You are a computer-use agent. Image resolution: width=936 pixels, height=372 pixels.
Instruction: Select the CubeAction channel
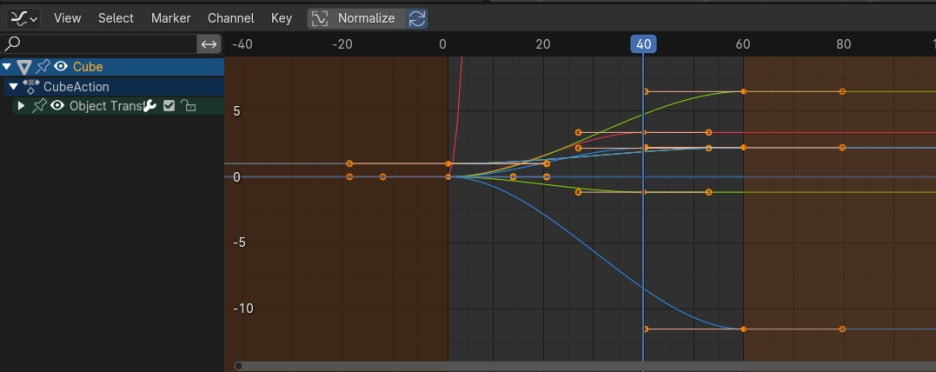76,87
